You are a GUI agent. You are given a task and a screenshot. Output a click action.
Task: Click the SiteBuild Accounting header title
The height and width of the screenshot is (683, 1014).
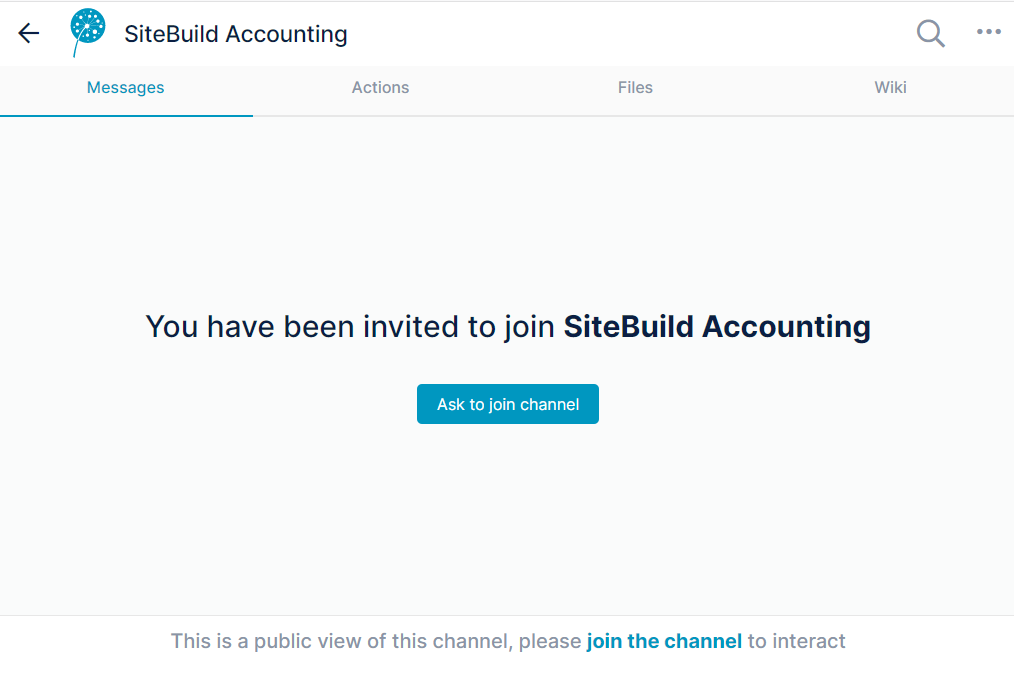(x=235, y=34)
